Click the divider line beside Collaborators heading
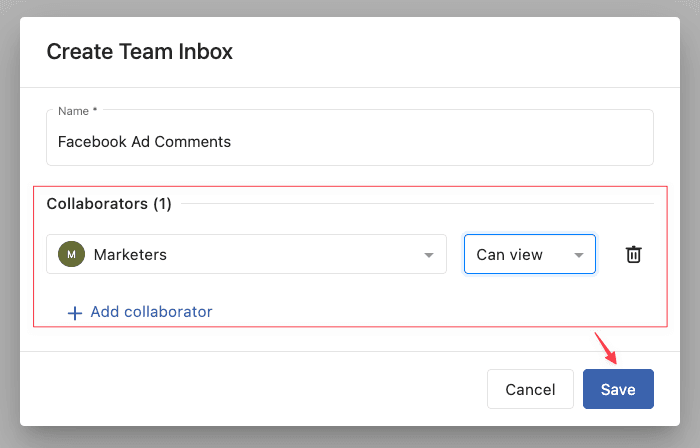Viewport: 700px width, 448px height. (417, 203)
